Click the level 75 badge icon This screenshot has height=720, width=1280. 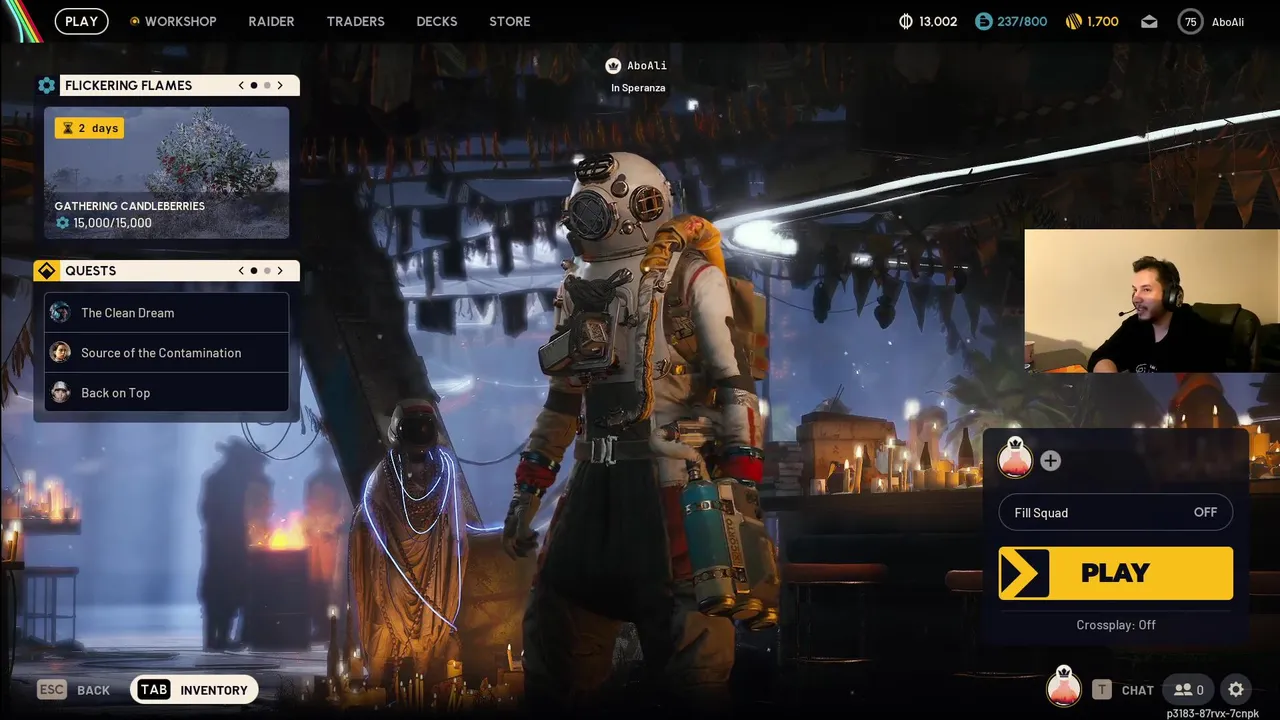(1190, 21)
